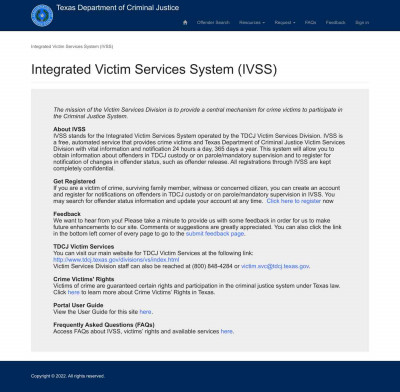Click the 'Get Registered' heading
The width and height of the screenshot is (400, 392).
[74, 181]
